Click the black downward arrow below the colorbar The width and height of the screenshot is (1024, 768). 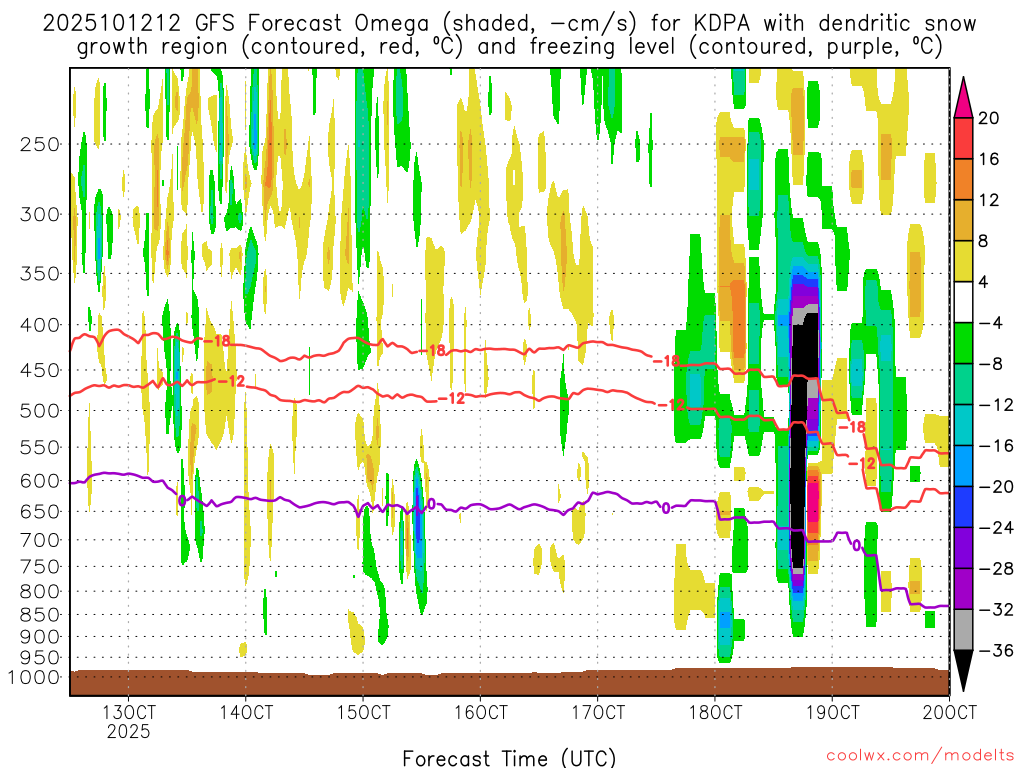coord(965,677)
